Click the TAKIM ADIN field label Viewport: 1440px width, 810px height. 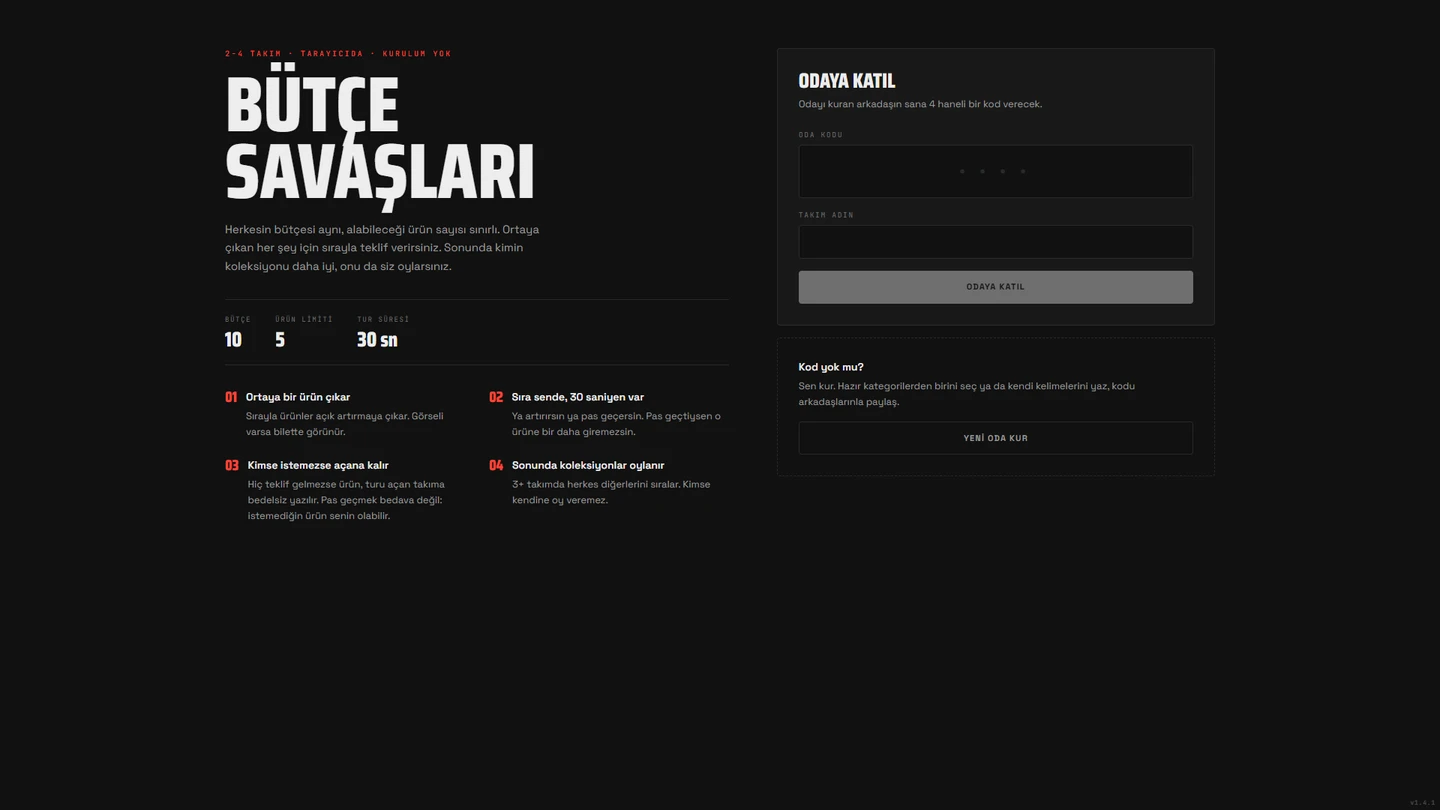click(x=826, y=215)
